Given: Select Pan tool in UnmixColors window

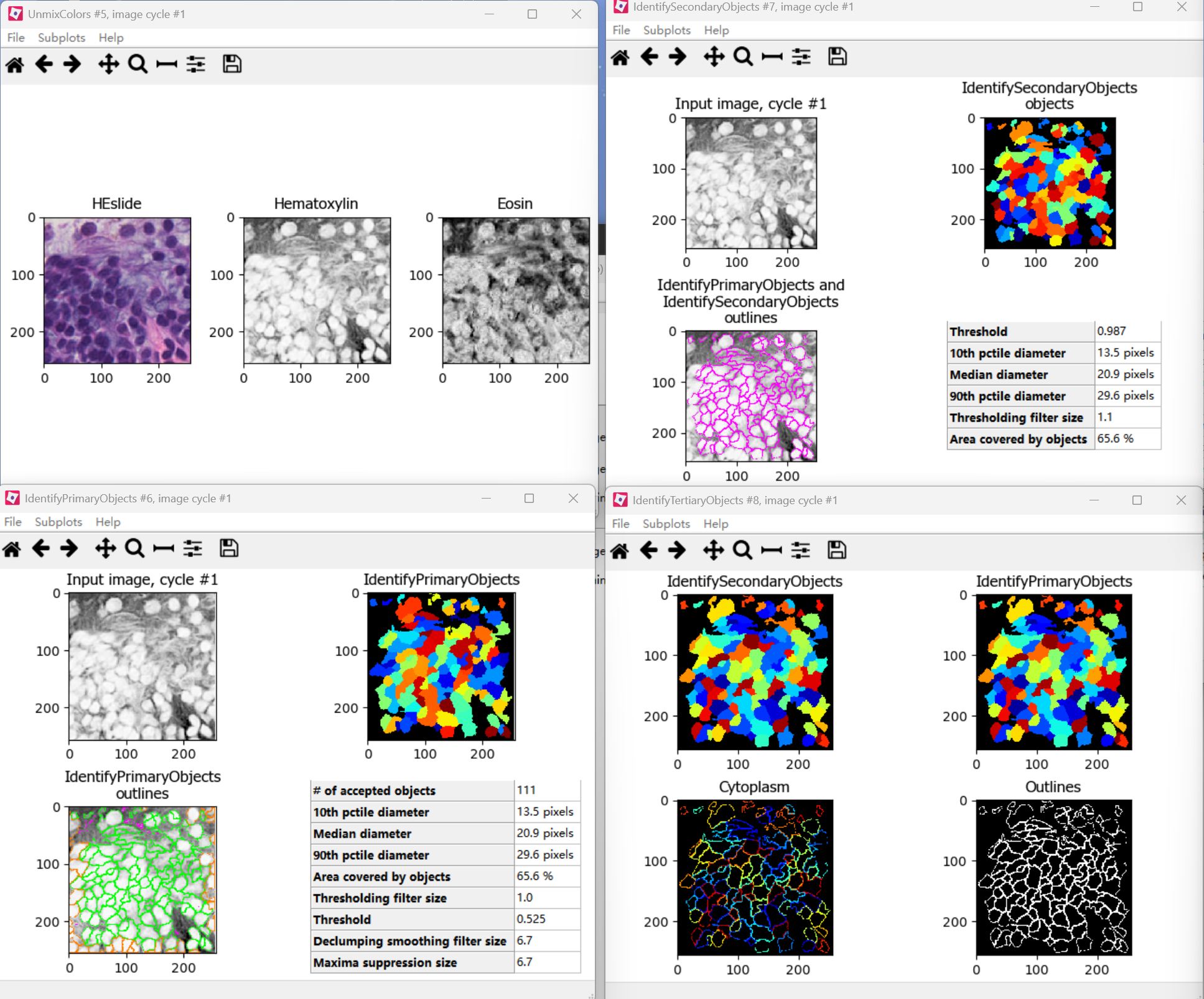Looking at the screenshot, I should (108, 64).
